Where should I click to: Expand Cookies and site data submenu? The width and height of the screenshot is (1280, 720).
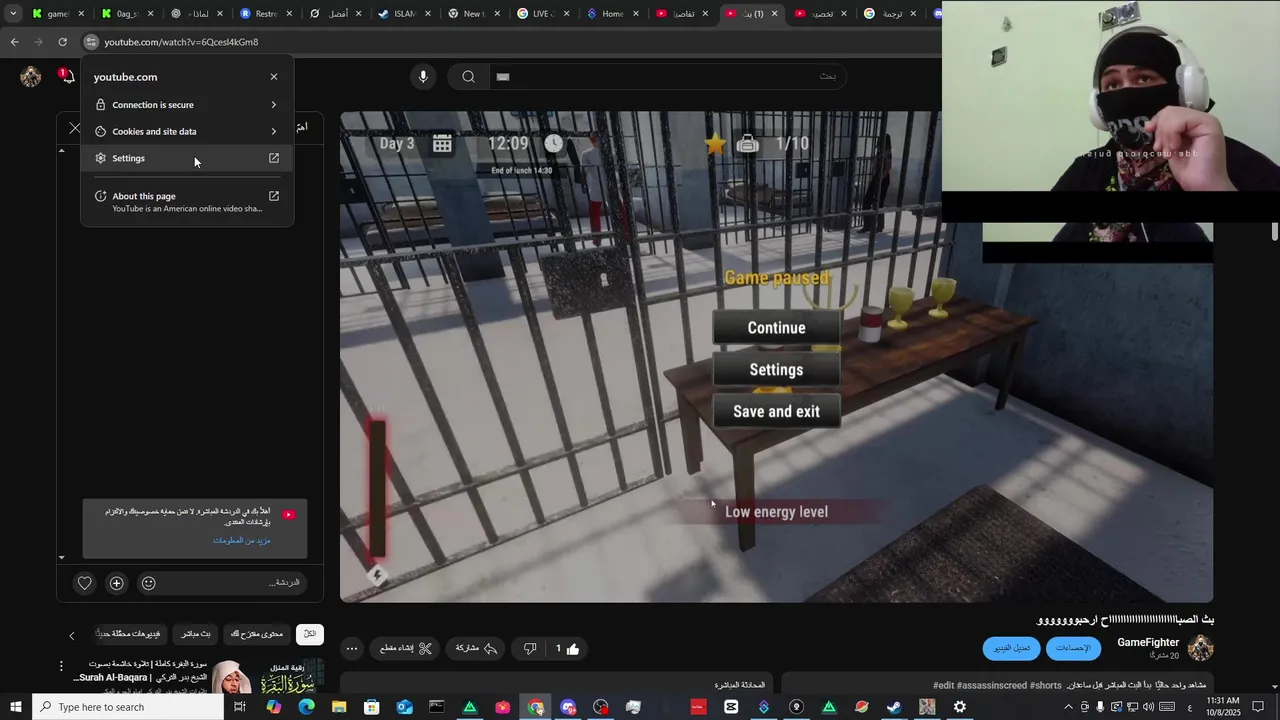click(x=187, y=131)
